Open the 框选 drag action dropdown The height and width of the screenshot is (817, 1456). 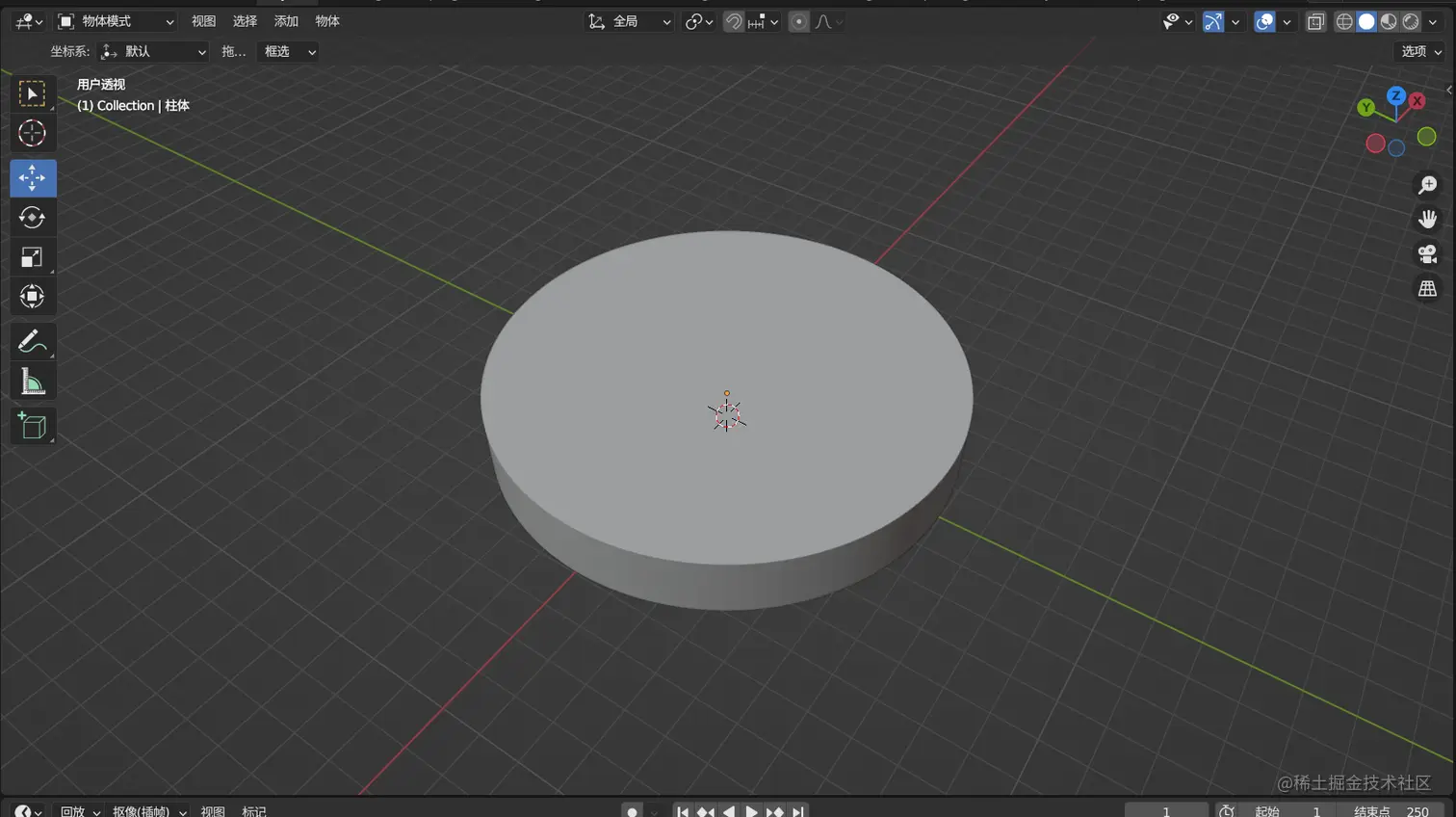pos(290,51)
